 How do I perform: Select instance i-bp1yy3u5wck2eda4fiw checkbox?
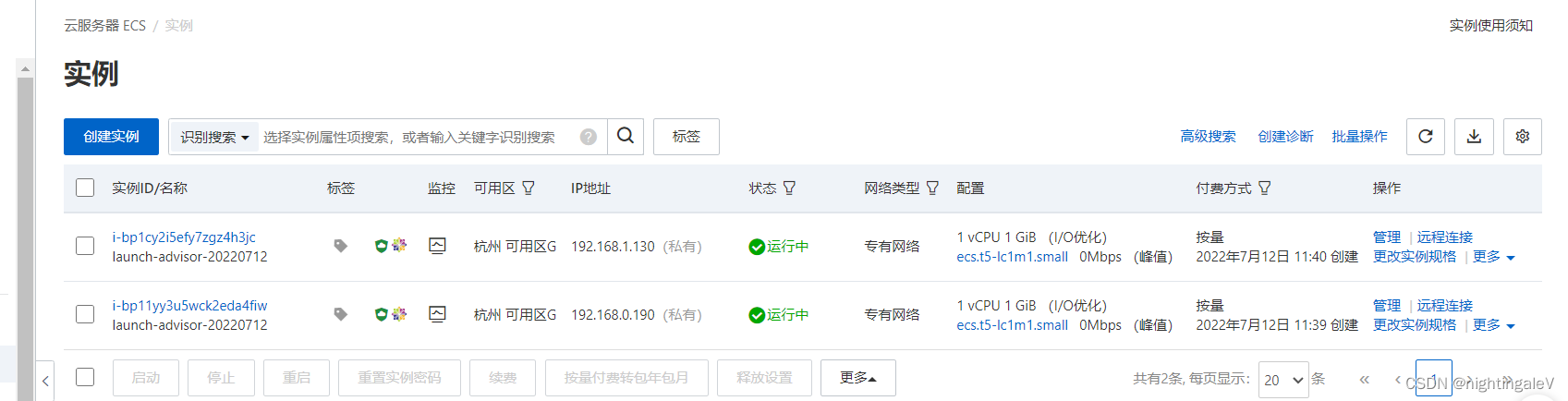(x=85, y=314)
